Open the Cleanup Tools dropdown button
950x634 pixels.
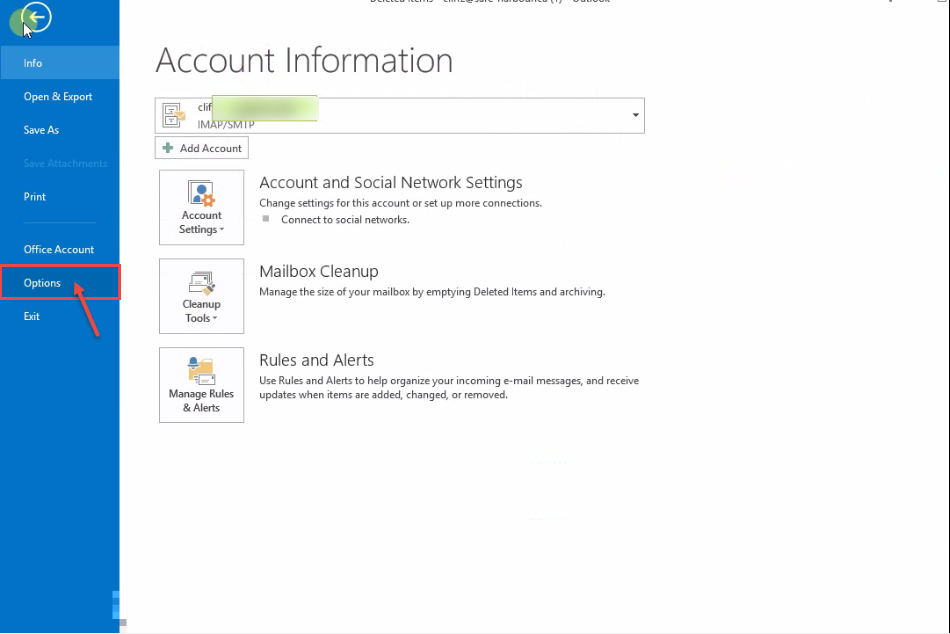(x=202, y=296)
